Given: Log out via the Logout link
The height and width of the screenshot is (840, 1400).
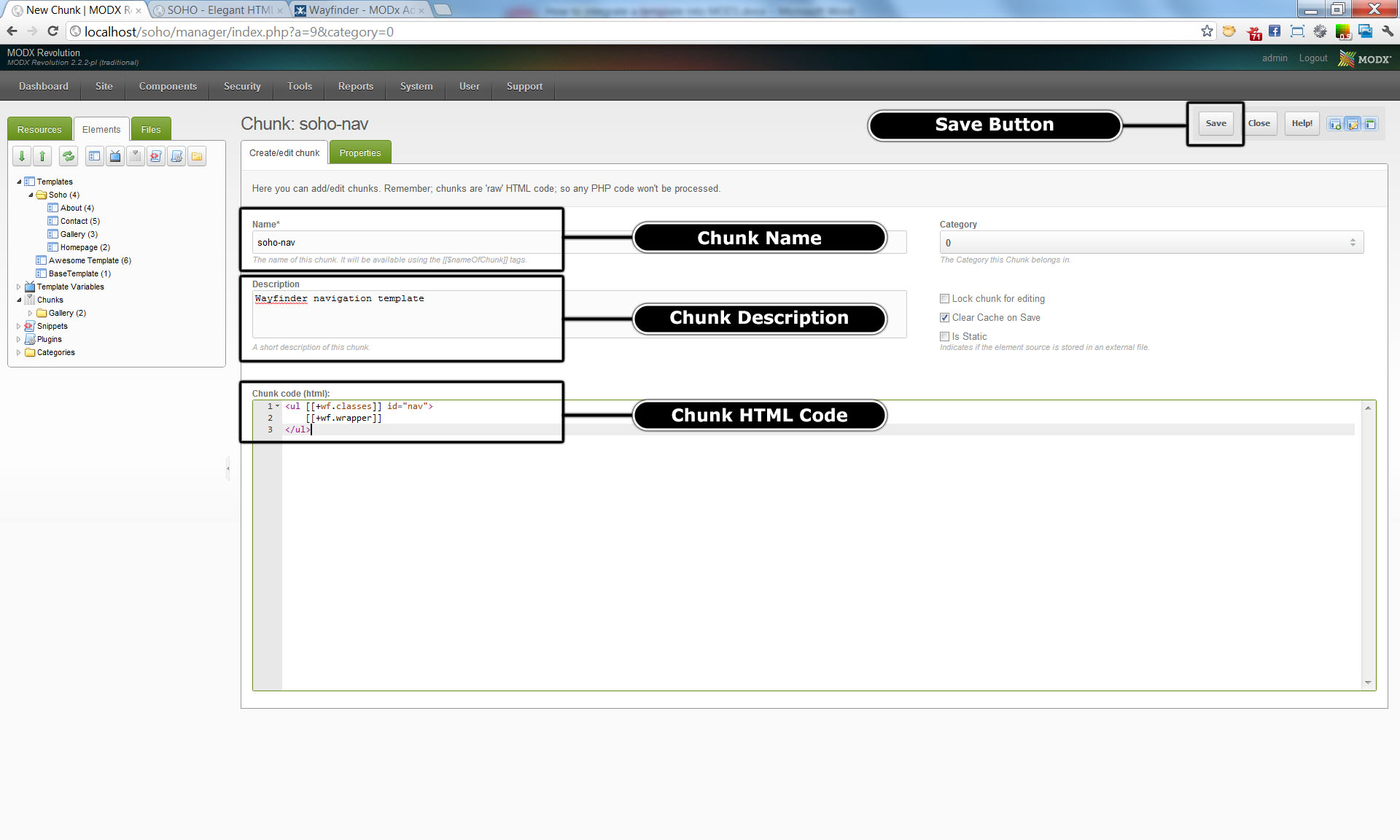Looking at the screenshot, I should (x=1312, y=58).
